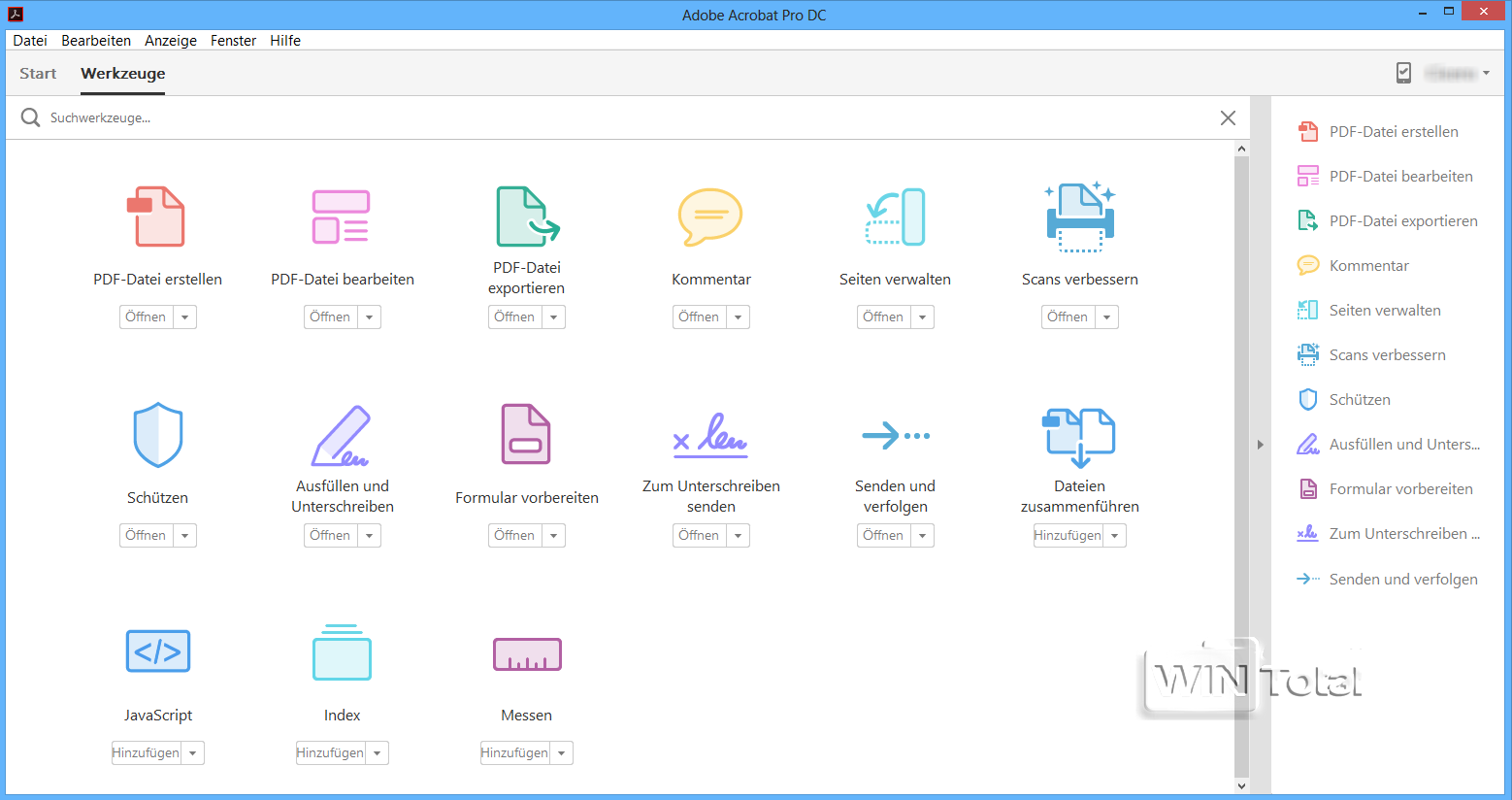Switch to the Werkzeuge tab

pos(123,74)
